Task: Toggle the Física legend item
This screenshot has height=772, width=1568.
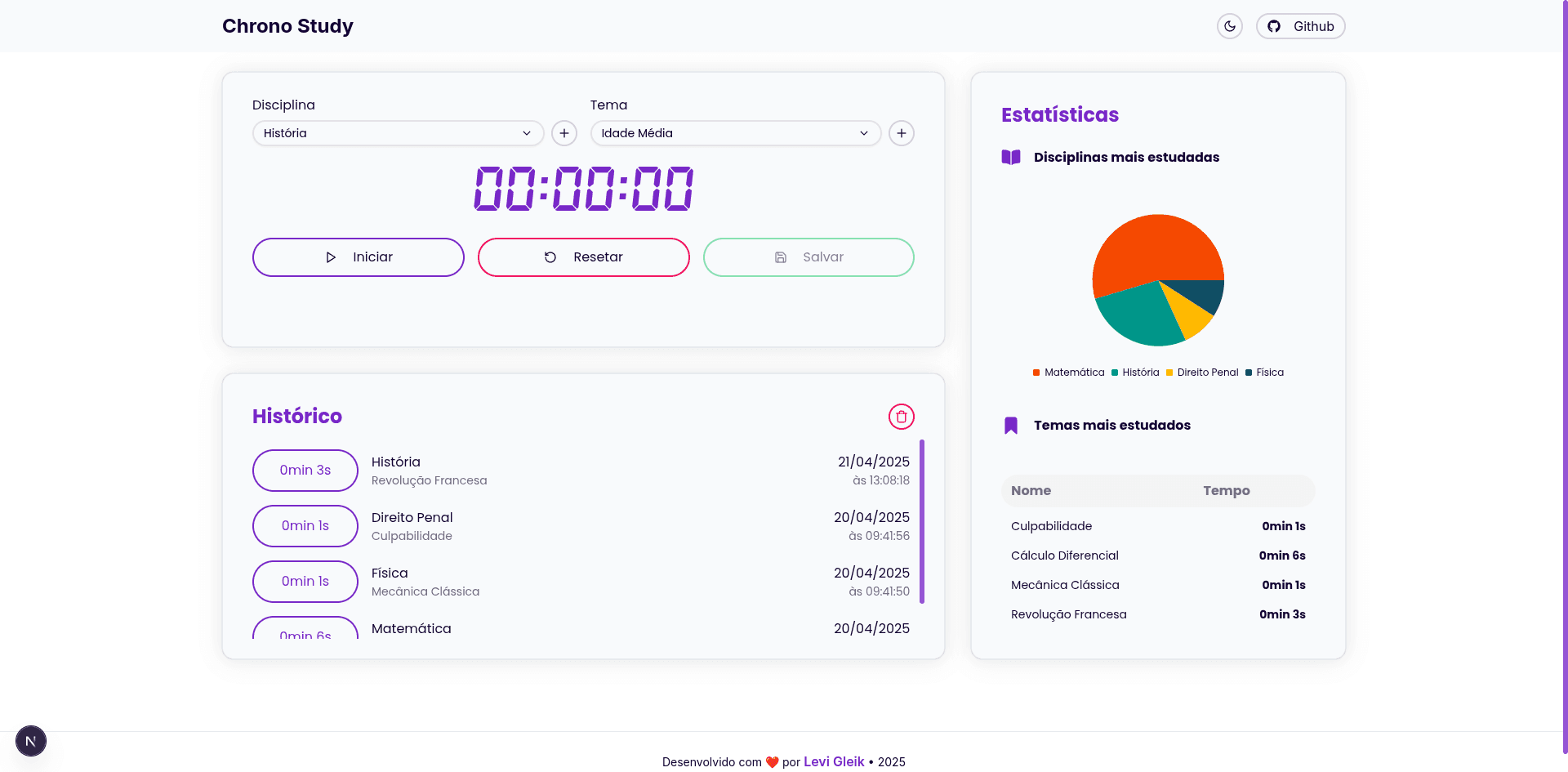Action: (1264, 373)
